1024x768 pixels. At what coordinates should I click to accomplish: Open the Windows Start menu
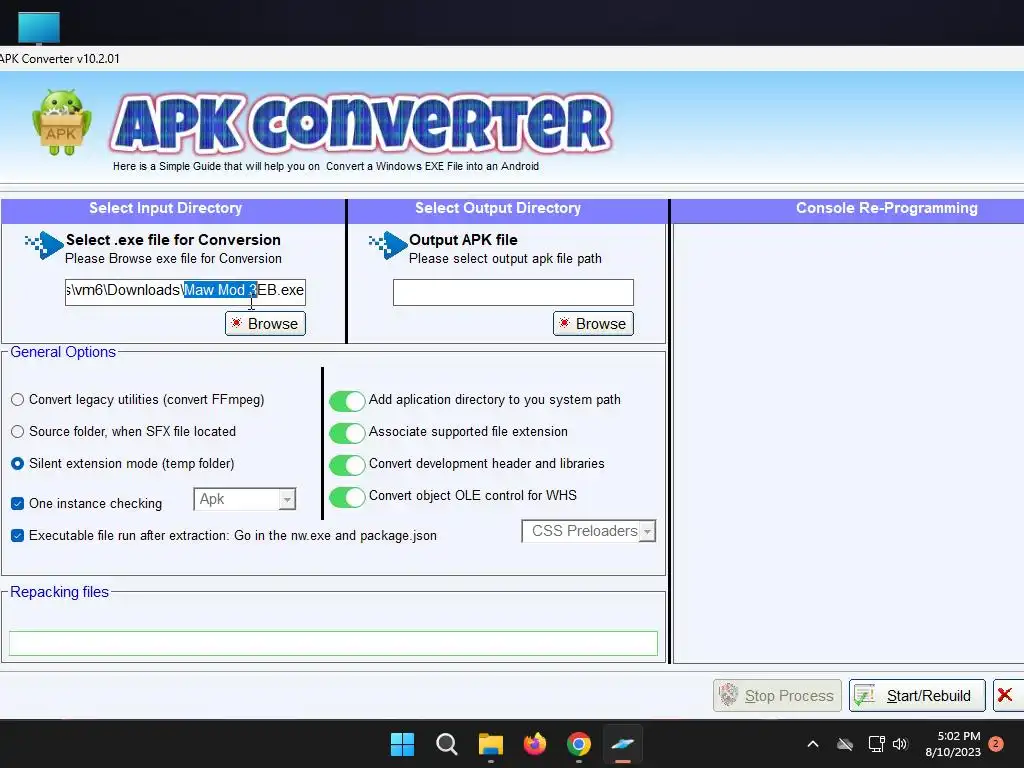pos(402,744)
